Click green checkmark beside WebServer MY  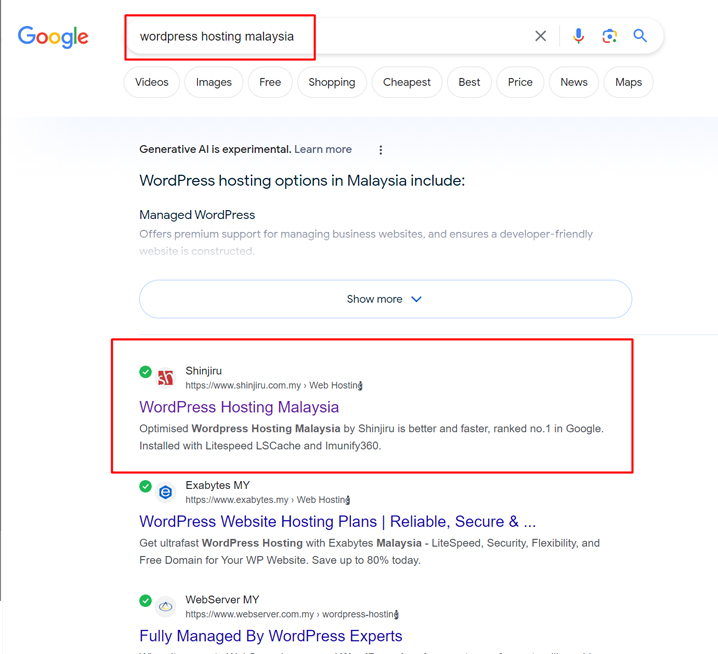146,600
